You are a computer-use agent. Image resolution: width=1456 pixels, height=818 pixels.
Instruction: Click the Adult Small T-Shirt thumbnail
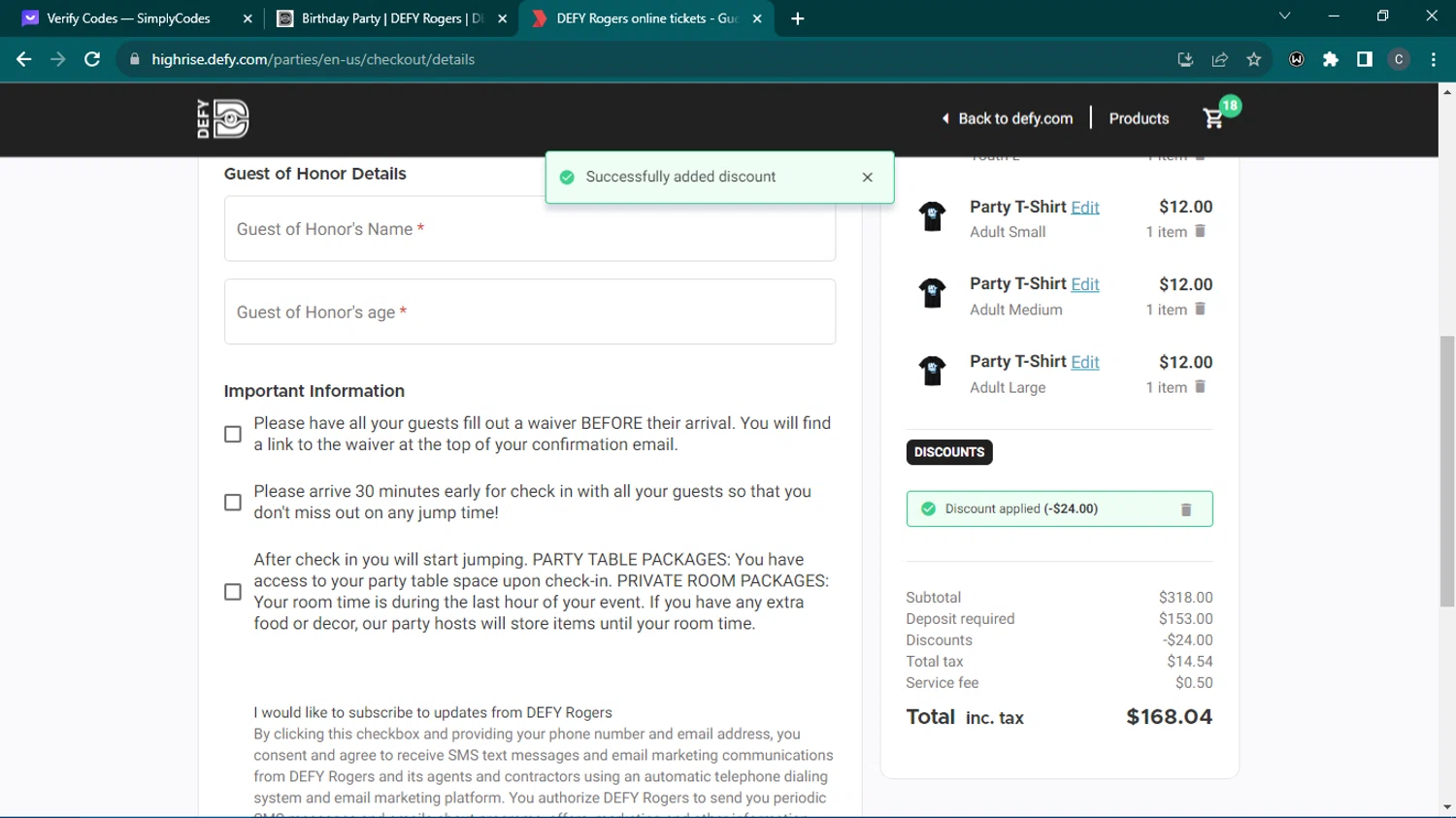pos(933,215)
